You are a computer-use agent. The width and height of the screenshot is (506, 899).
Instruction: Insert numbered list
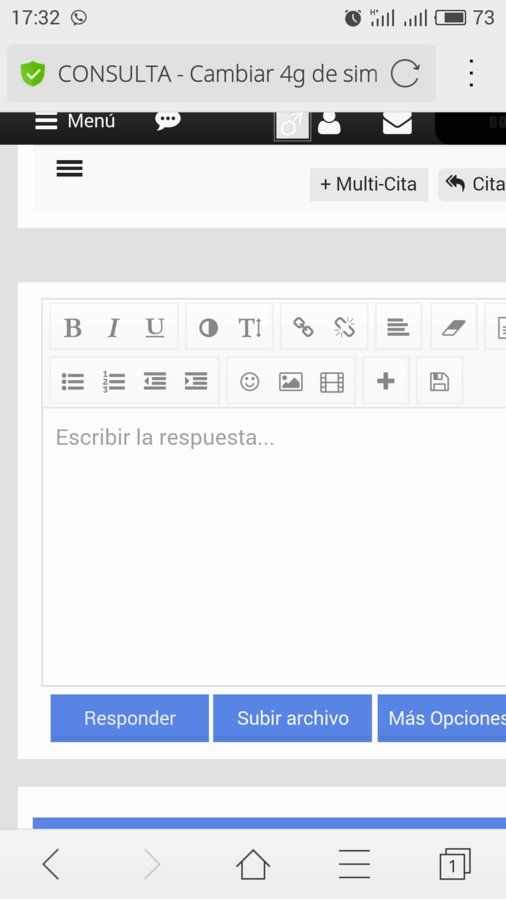point(113,381)
